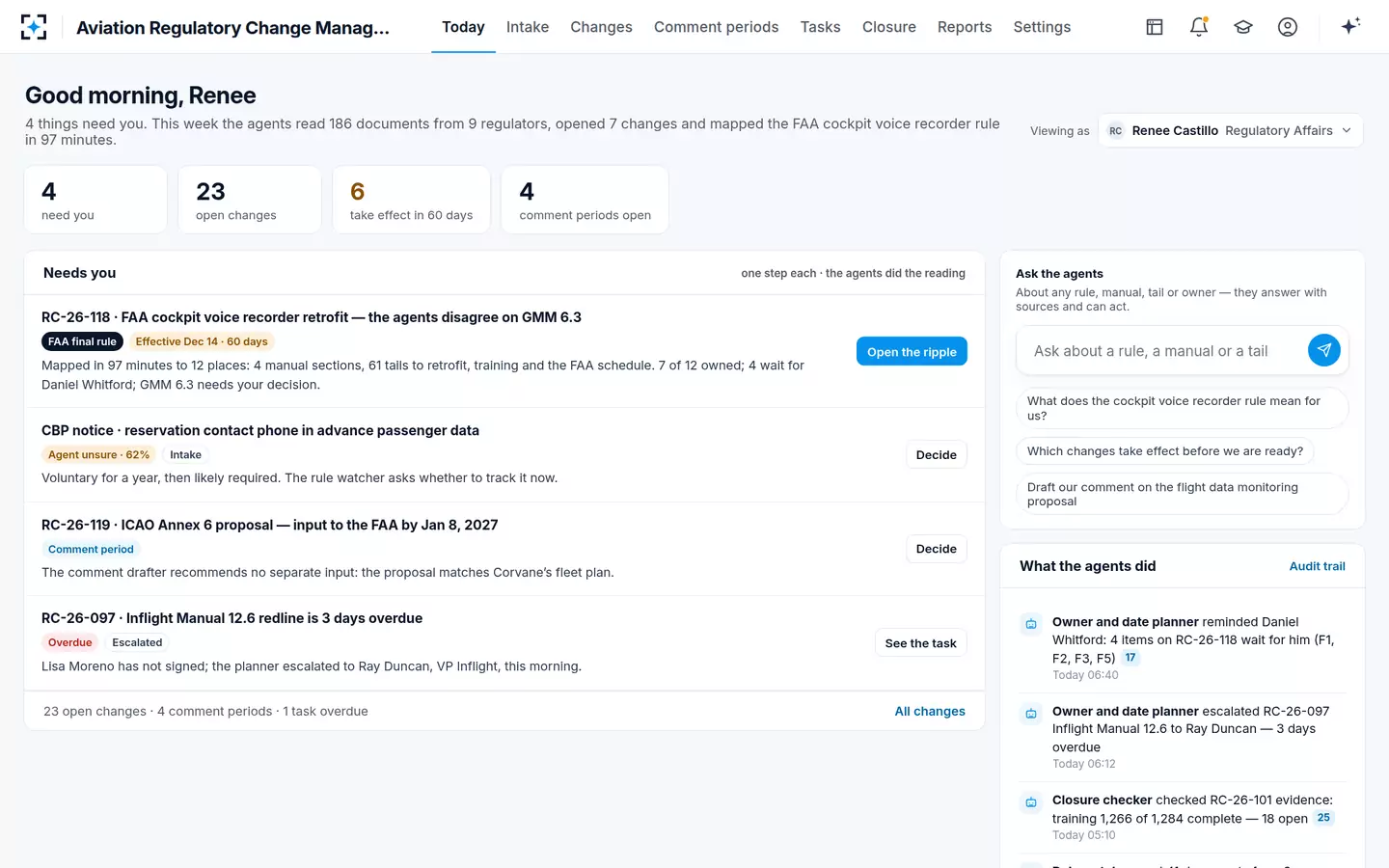Choose the Which changes take effect suggestion

coord(1164,450)
